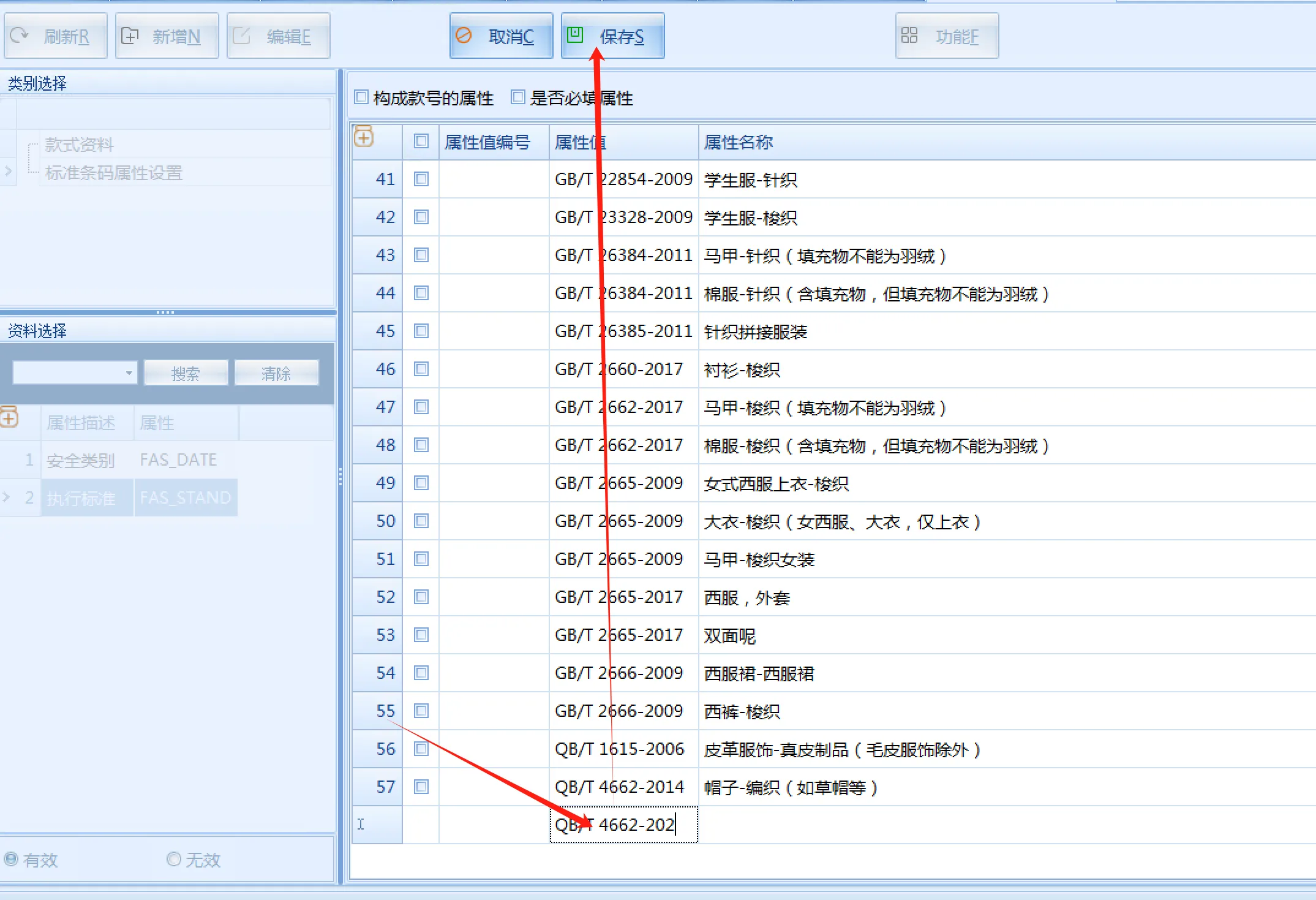Select 款式资料 in category tree
1316x900 pixels.
(x=80, y=145)
